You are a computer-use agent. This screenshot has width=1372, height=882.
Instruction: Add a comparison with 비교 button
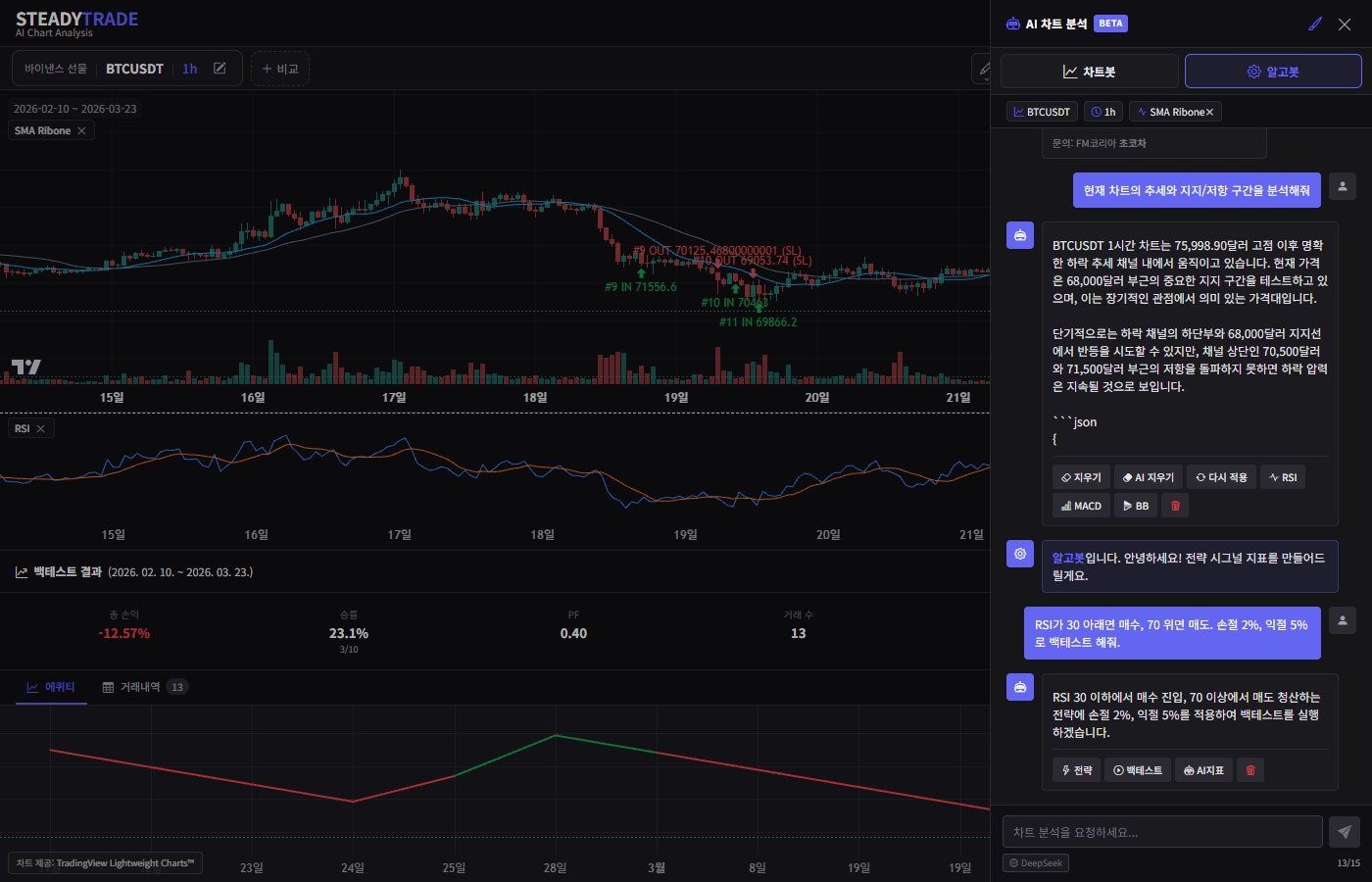(x=280, y=69)
